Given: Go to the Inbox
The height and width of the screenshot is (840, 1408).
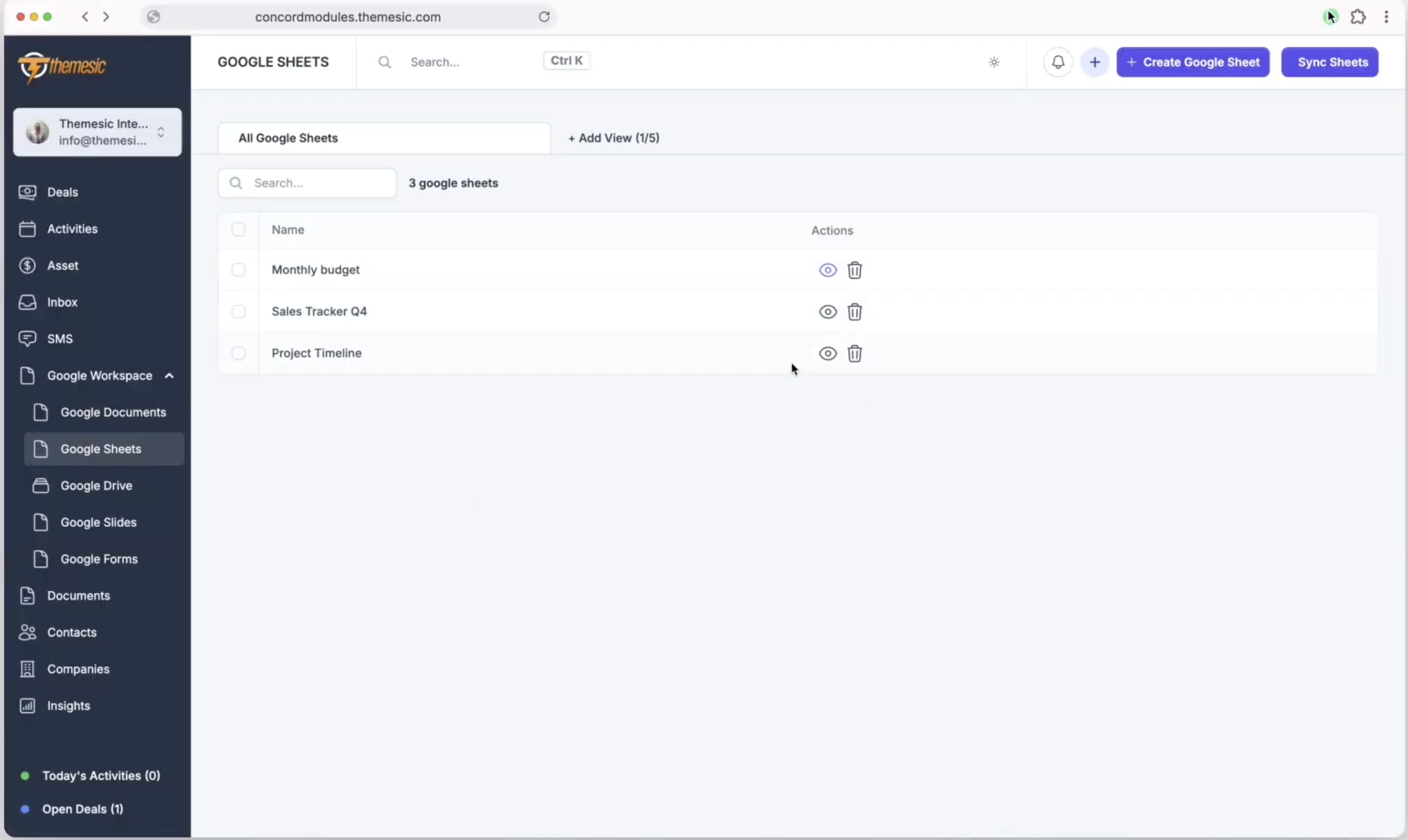Looking at the screenshot, I should [63, 302].
